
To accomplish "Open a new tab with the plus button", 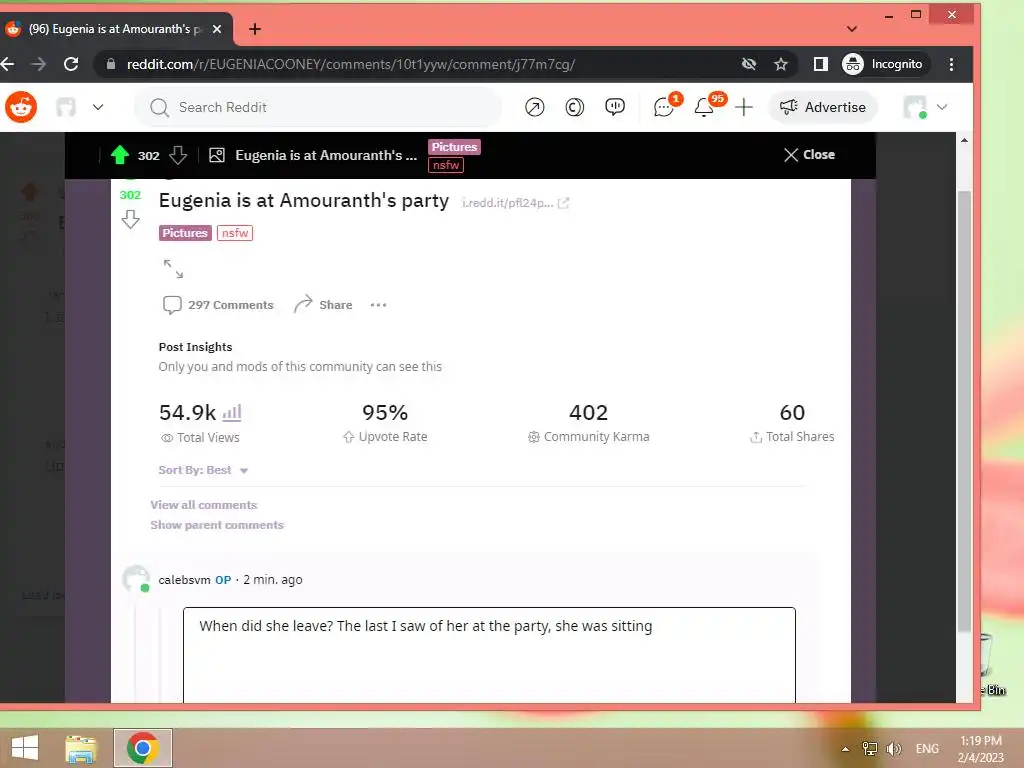I will click(x=255, y=29).
